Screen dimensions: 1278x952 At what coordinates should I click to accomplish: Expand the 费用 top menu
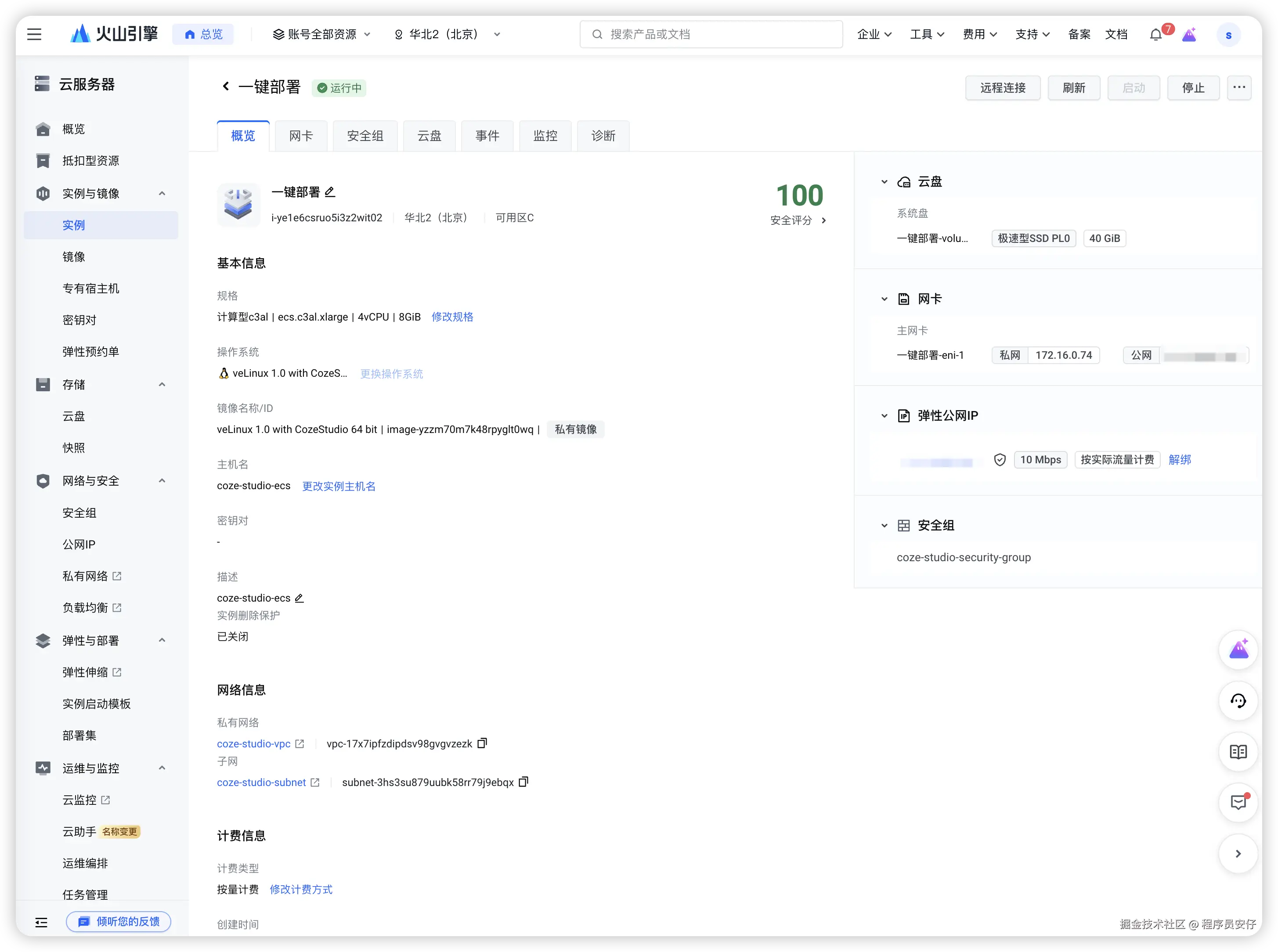(979, 35)
